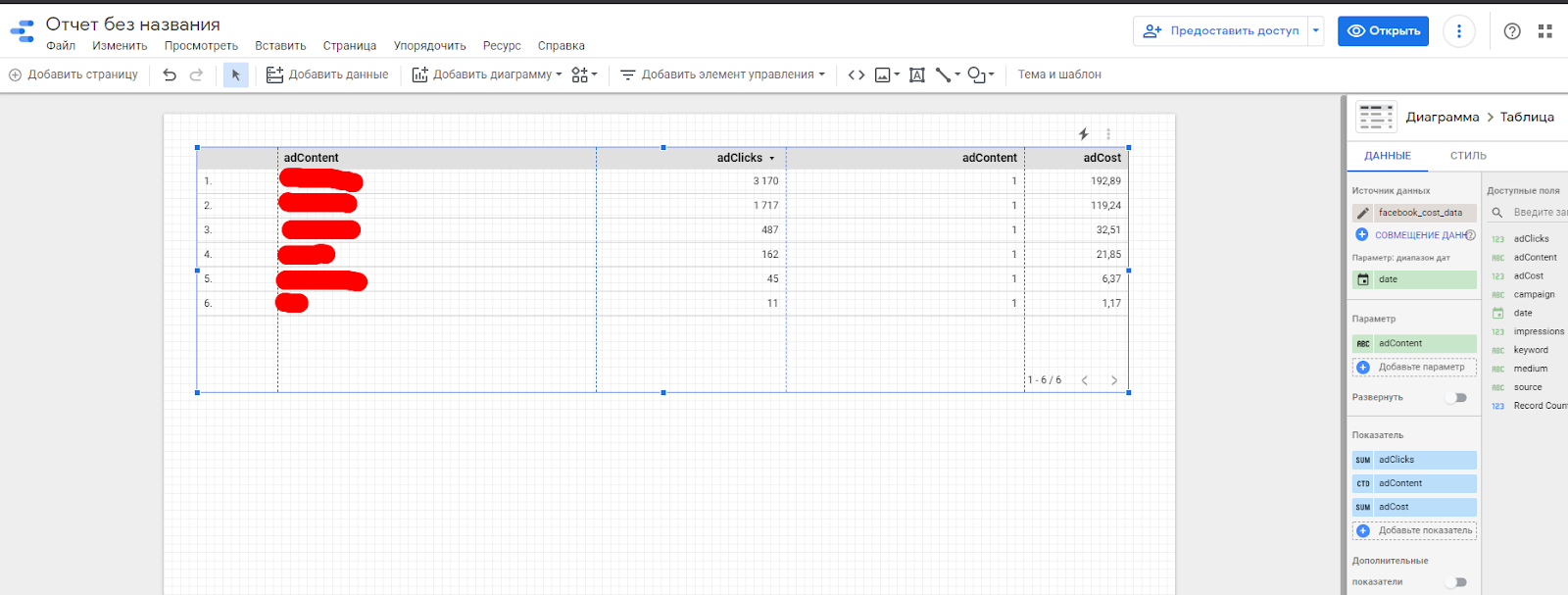
Task: Open the Google apps grid icon
Action: pos(1545,31)
